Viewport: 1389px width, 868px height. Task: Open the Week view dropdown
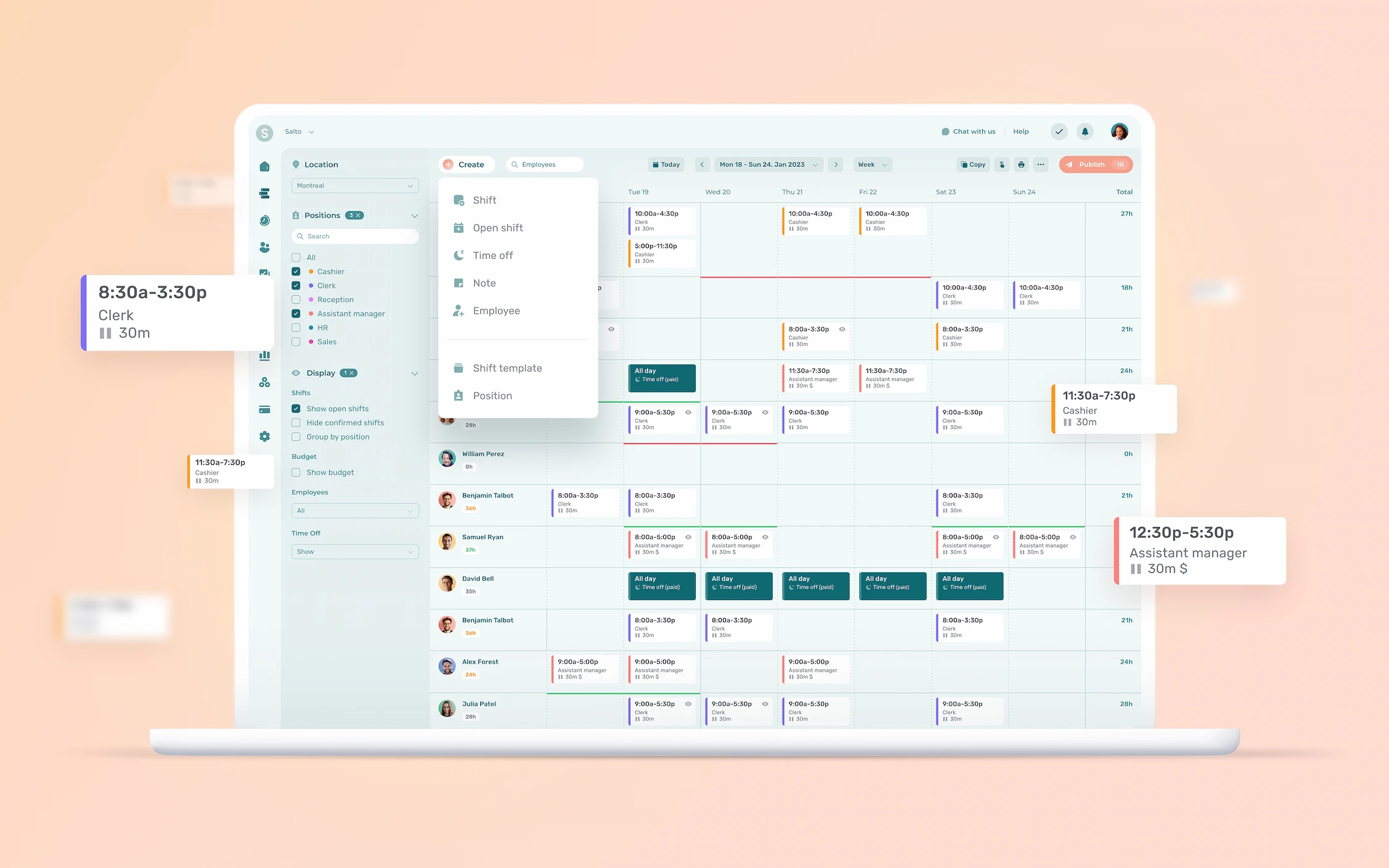tap(872, 164)
